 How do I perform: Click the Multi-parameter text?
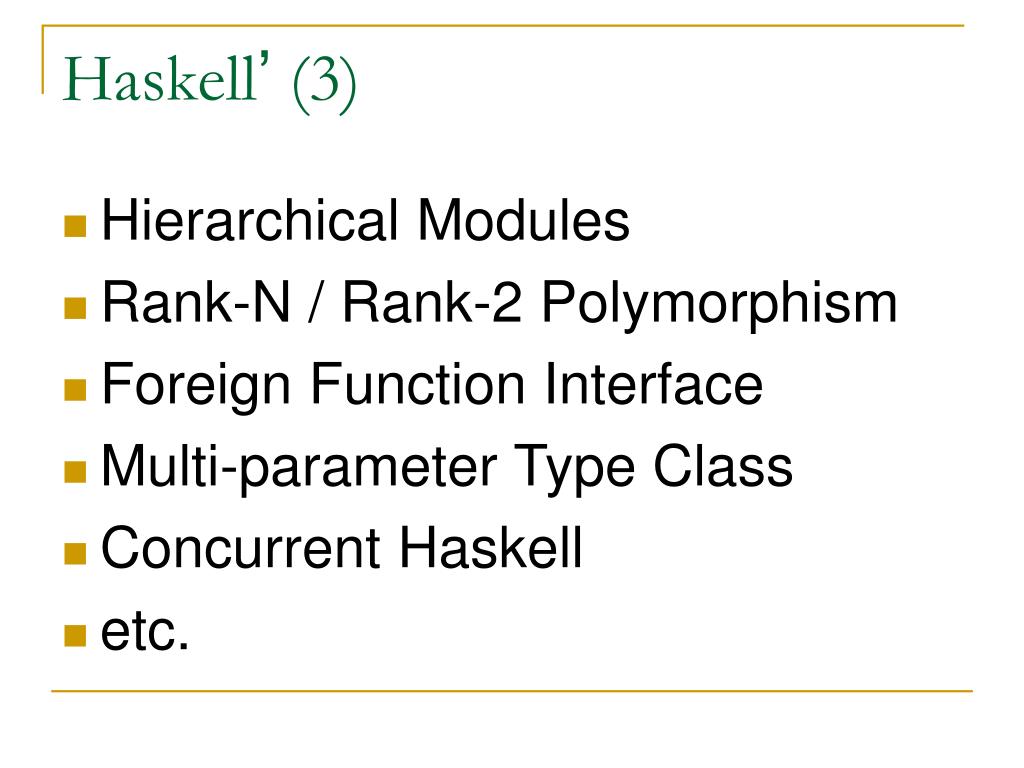299,470
